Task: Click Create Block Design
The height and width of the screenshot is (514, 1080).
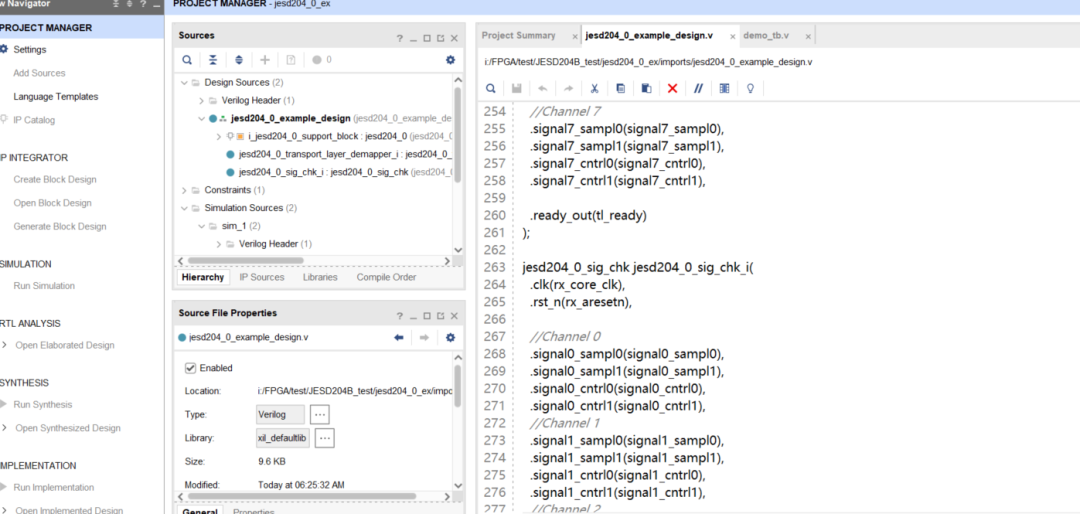Action: (55, 179)
